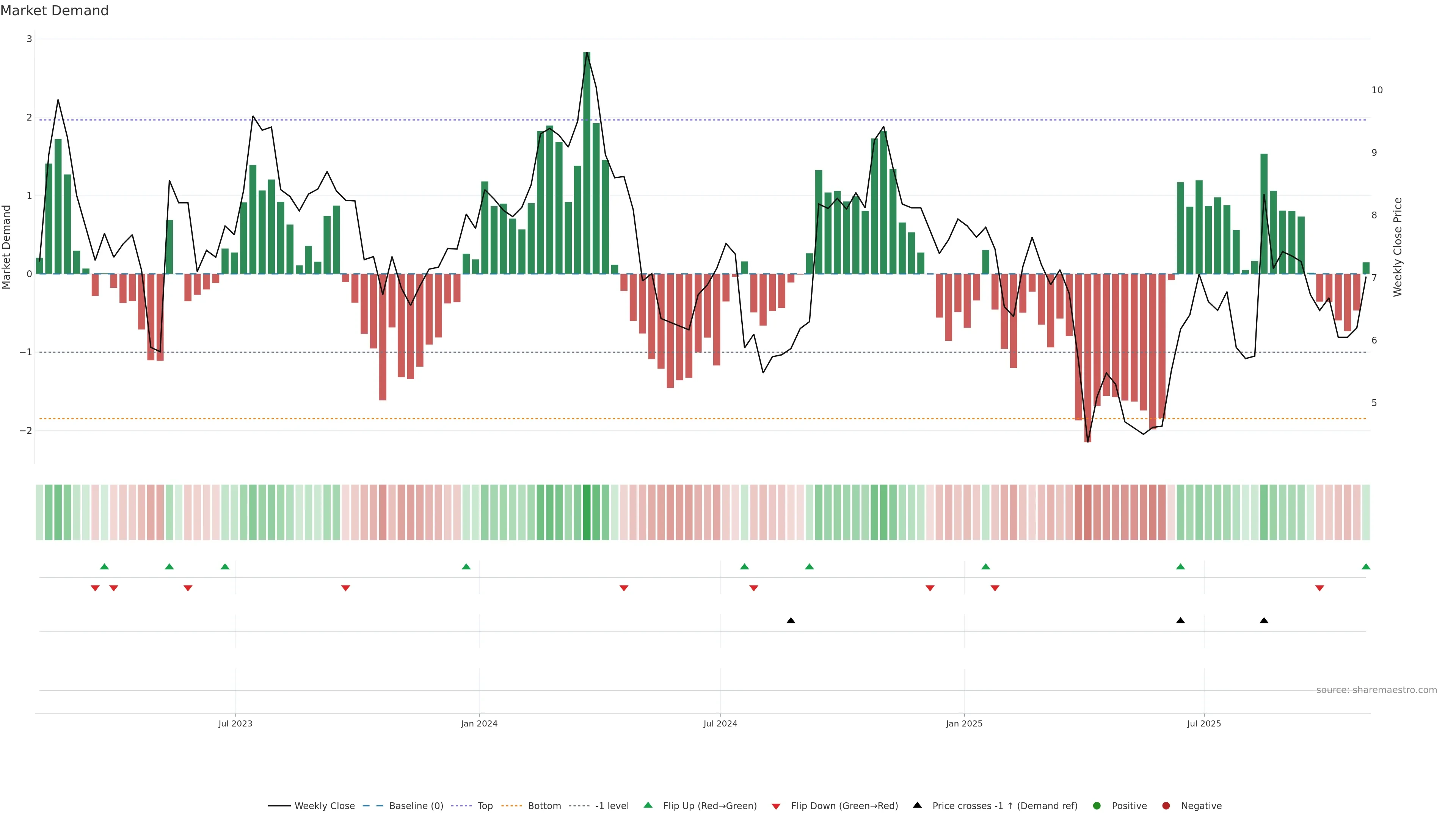Image resolution: width=1456 pixels, height=819 pixels.
Task: Click the first green flip-up marker
Action: pyautogui.click(x=104, y=567)
